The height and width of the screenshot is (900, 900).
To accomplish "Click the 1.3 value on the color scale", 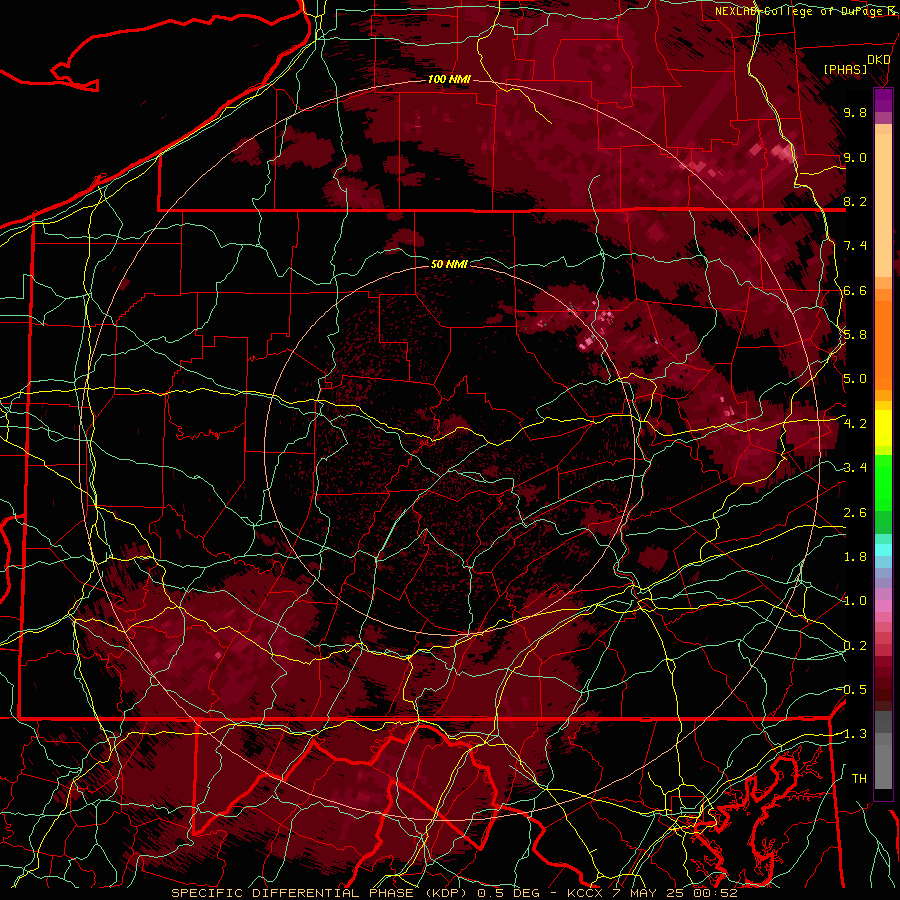I will (x=853, y=734).
